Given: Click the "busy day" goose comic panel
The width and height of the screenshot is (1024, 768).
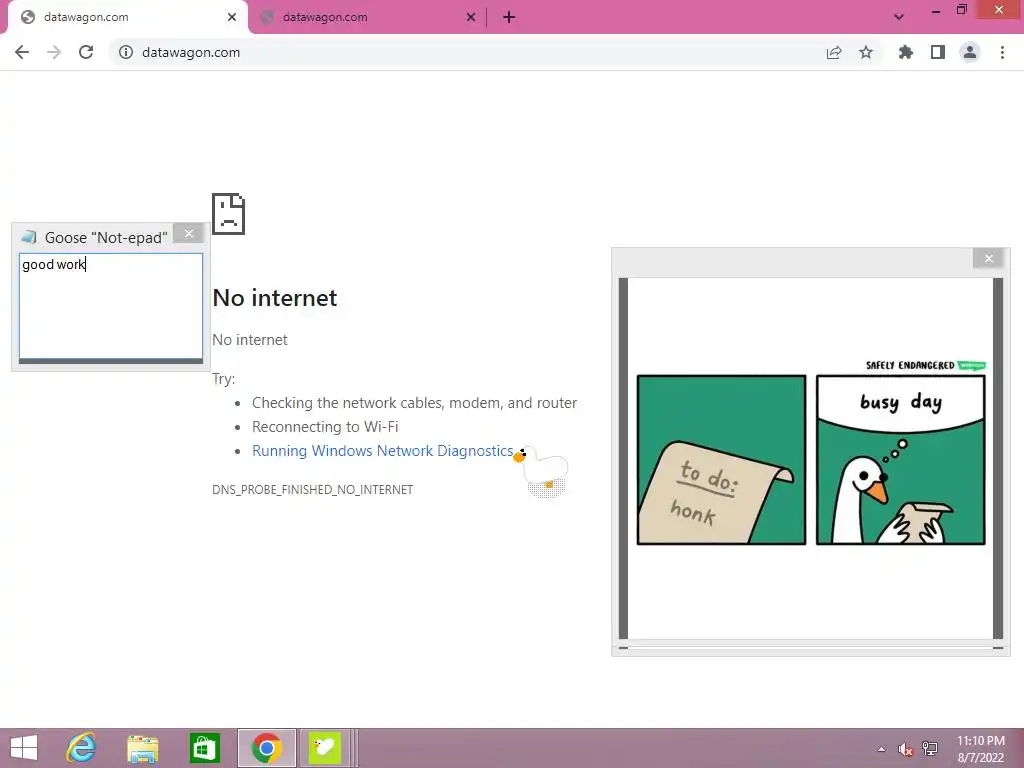Looking at the screenshot, I should [901, 460].
